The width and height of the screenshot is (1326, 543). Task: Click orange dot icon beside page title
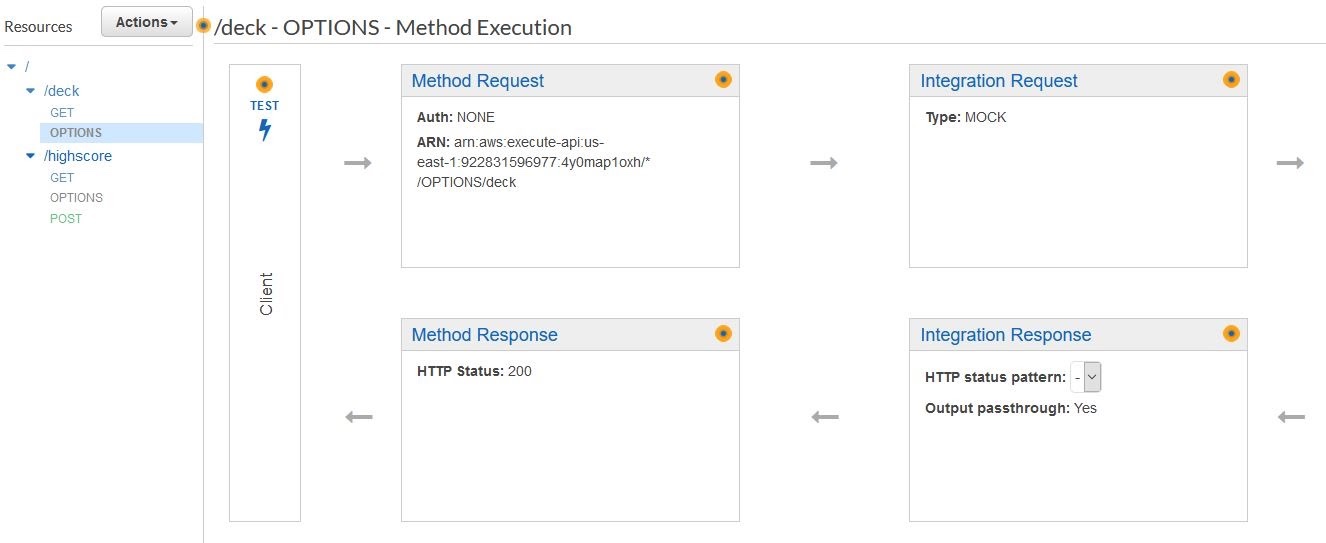coord(204,26)
